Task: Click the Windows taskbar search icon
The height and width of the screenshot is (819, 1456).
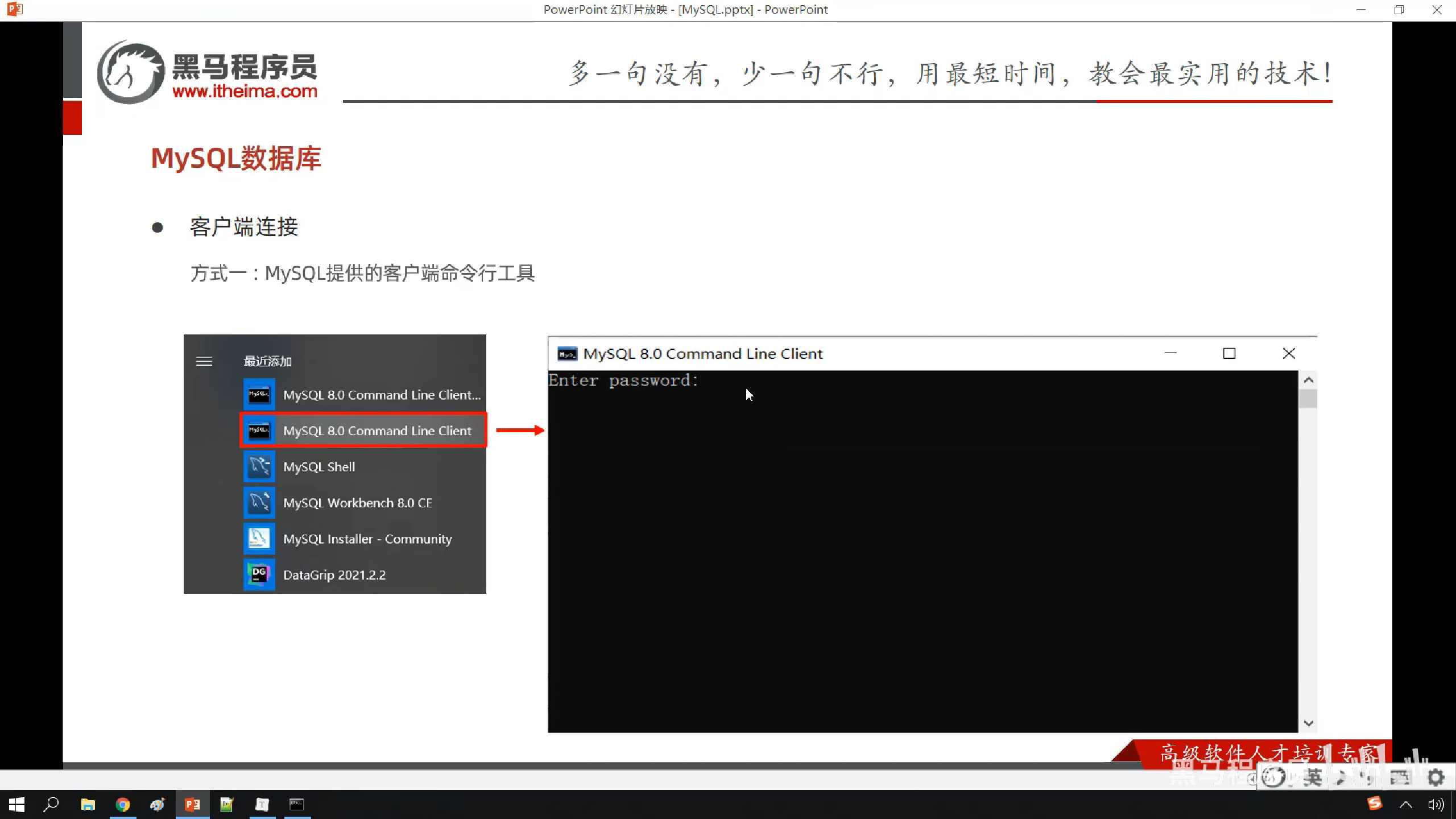Action: tap(51, 804)
